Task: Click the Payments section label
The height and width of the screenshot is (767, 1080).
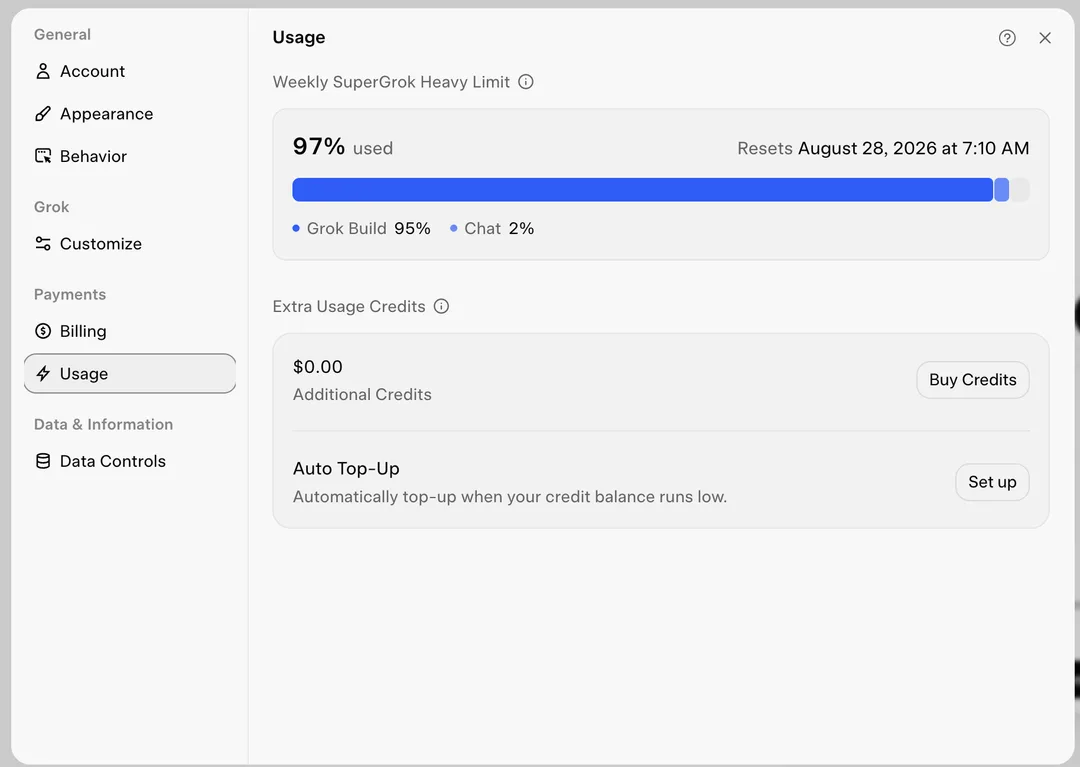Action: tap(70, 295)
